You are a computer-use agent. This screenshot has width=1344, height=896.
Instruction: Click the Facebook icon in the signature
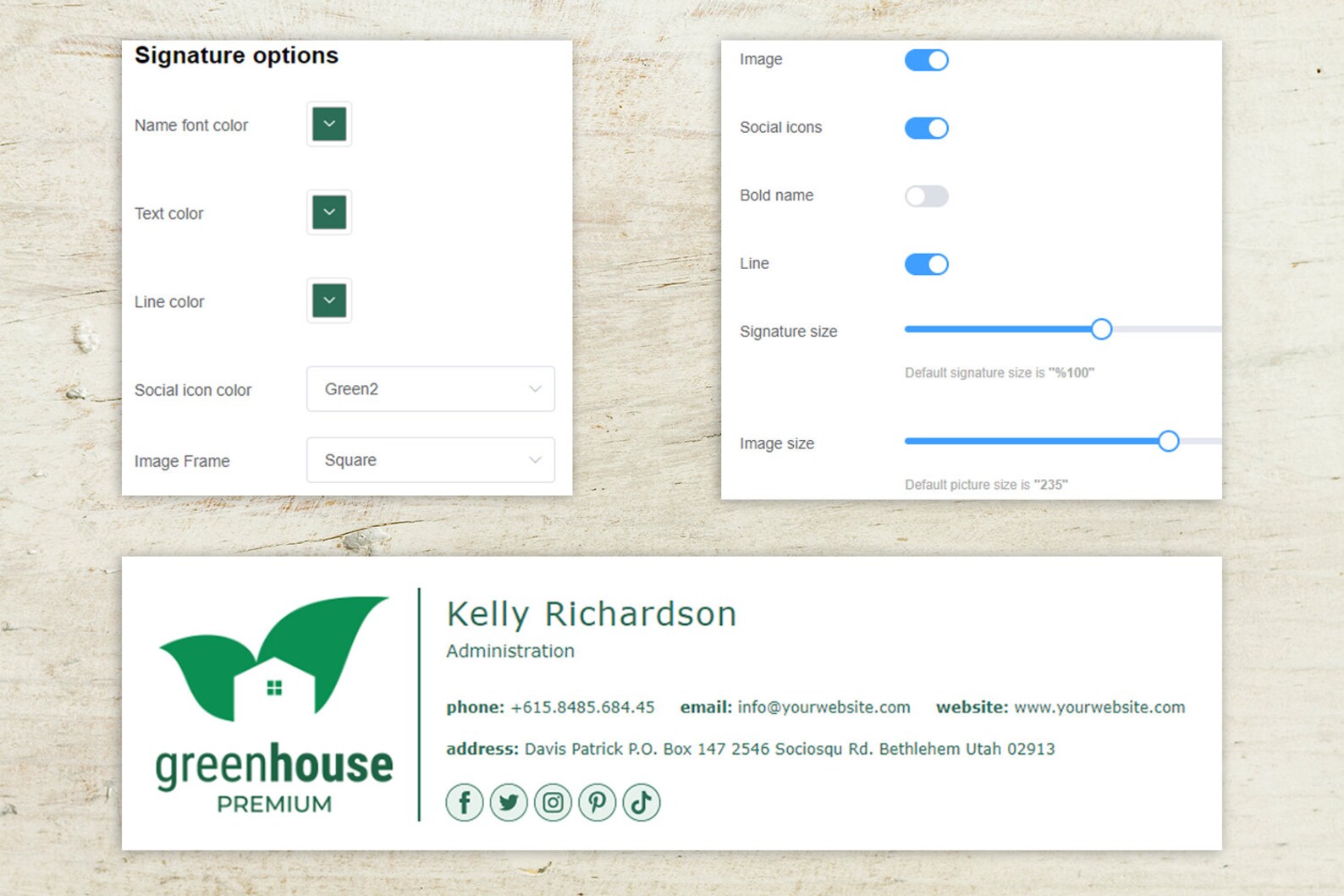tap(465, 802)
